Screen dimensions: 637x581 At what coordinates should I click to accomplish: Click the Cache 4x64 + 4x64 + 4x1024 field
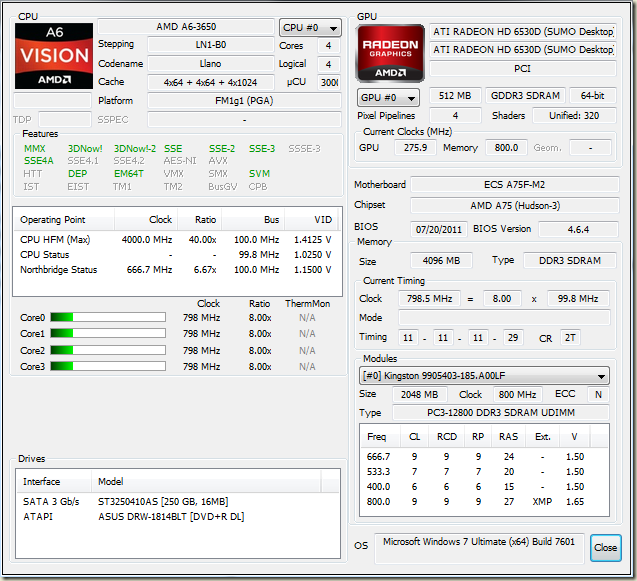tap(211, 82)
